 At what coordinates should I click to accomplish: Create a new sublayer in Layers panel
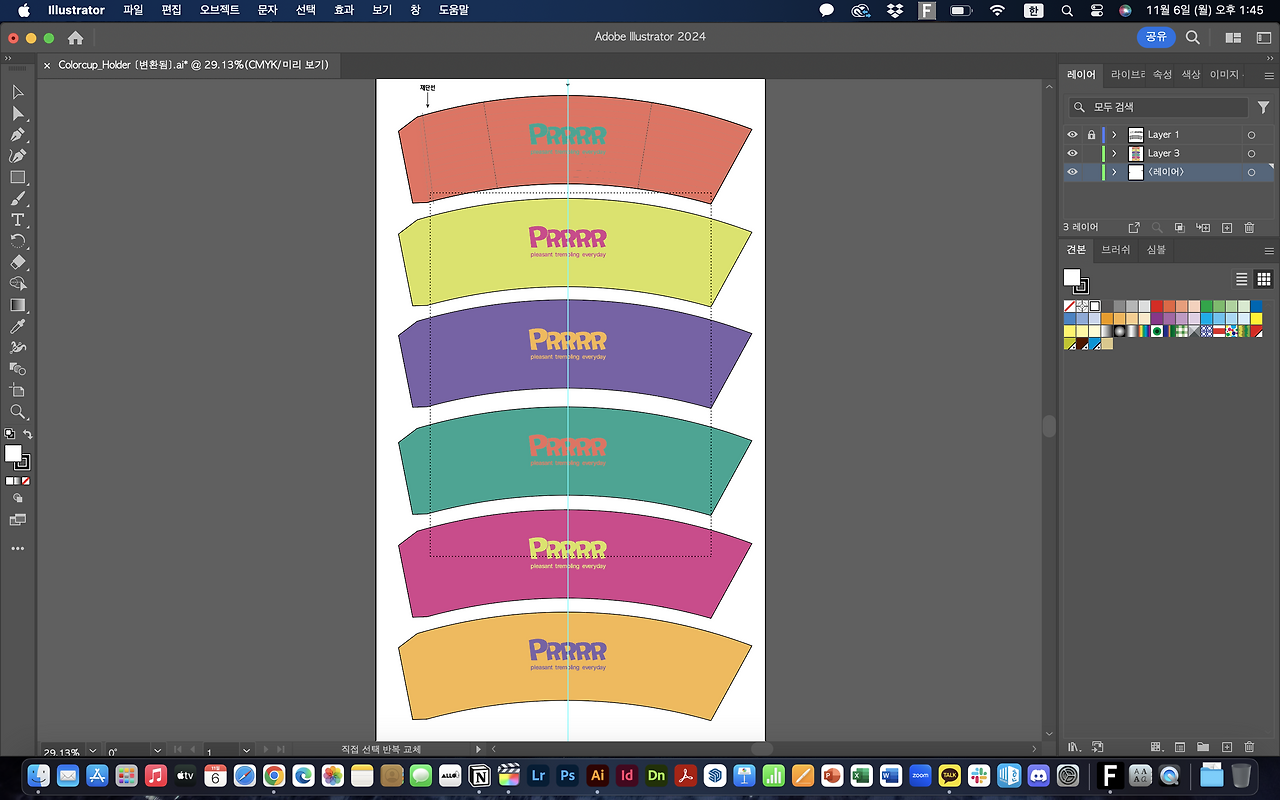click(x=1203, y=228)
